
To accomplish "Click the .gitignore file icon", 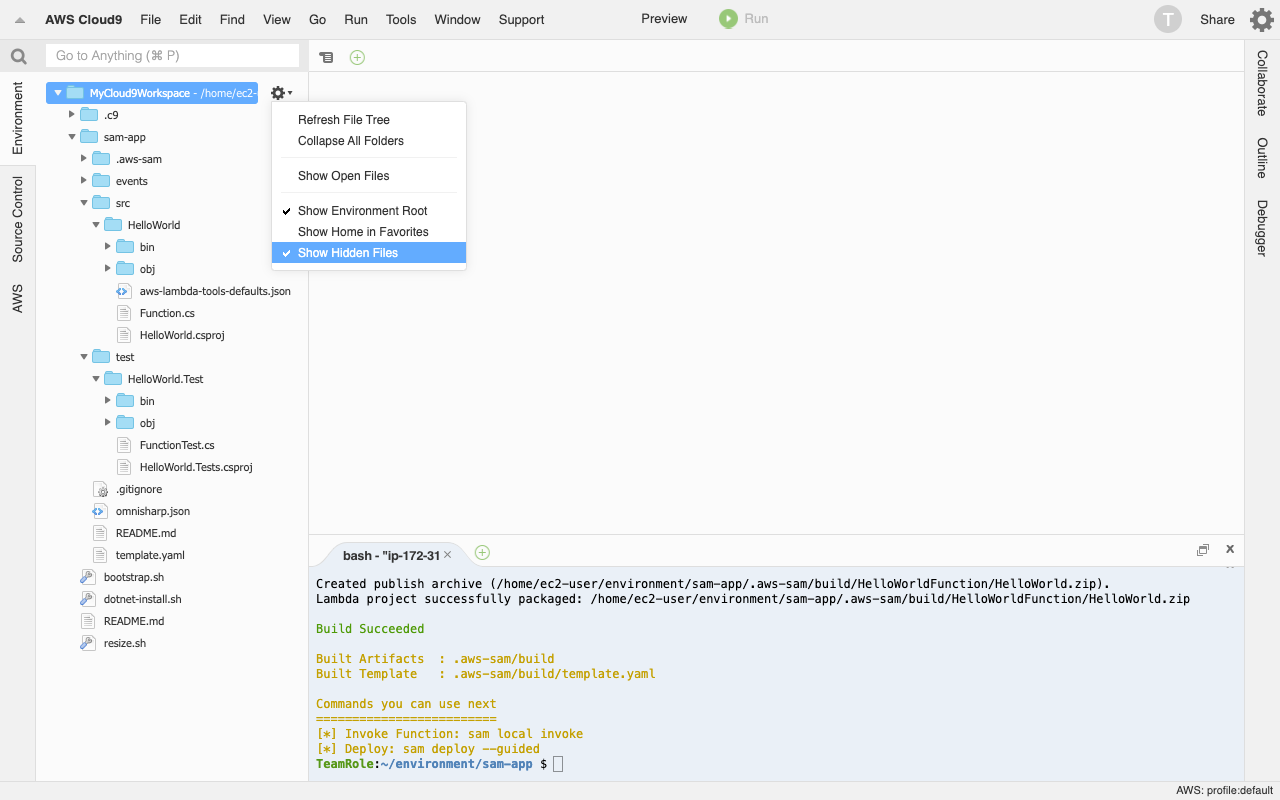I will coord(99,489).
